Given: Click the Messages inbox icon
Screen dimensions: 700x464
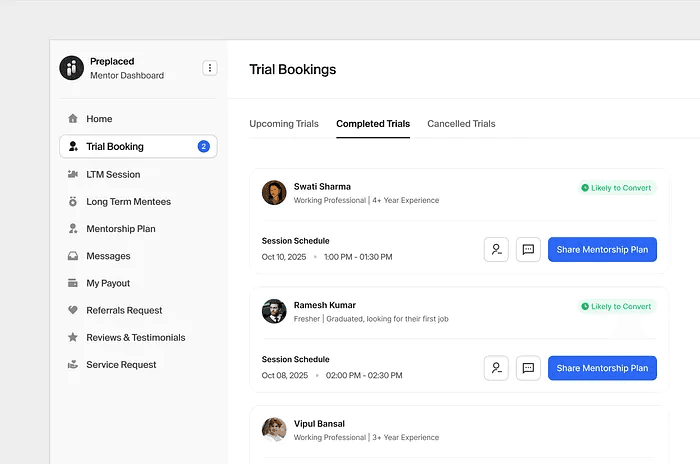Looking at the screenshot, I should coord(73,256).
